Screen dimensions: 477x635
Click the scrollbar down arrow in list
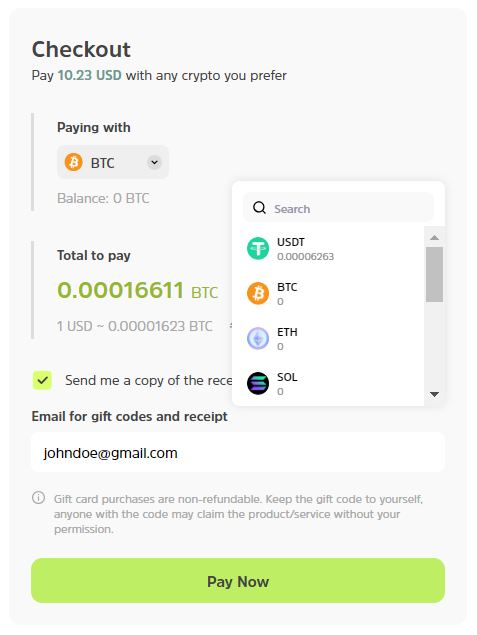tap(434, 394)
